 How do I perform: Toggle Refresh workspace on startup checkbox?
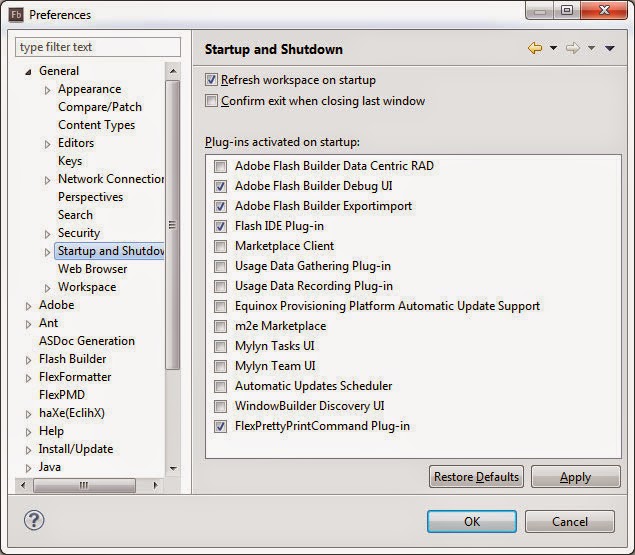(211, 79)
